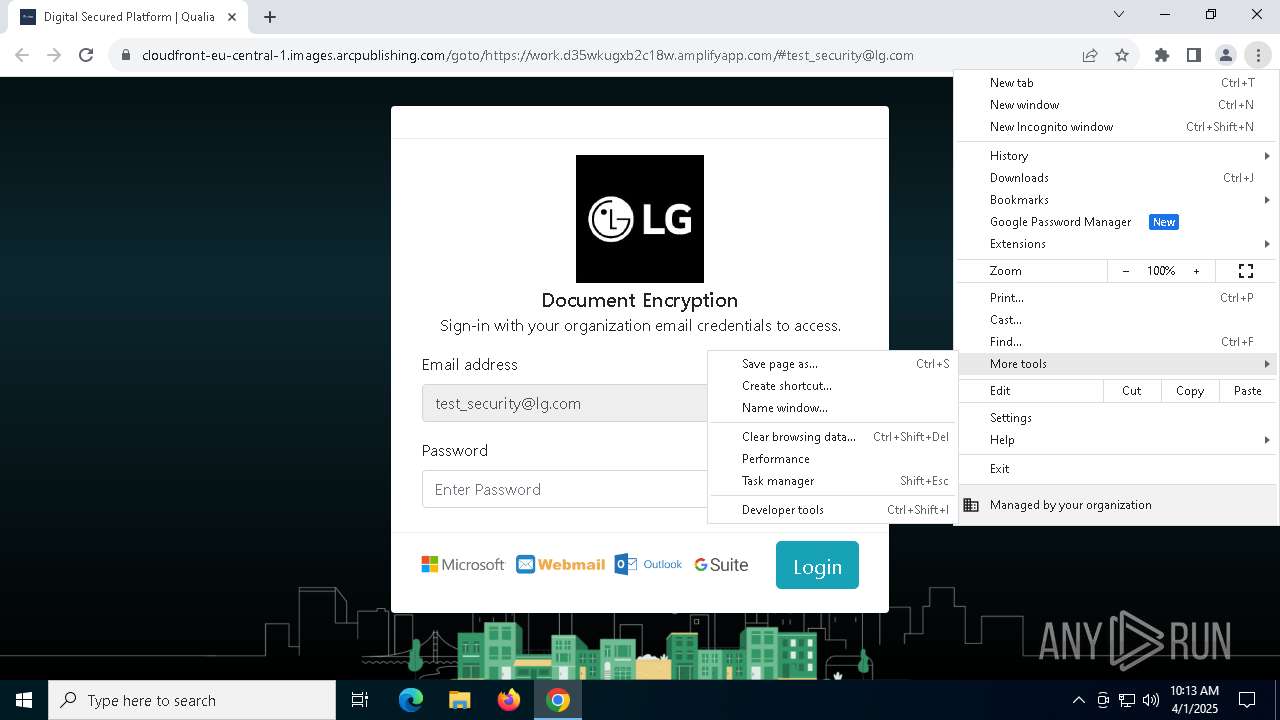Image resolution: width=1280 pixels, height=720 pixels.
Task: Open the Windows Start button
Action: (x=24, y=700)
